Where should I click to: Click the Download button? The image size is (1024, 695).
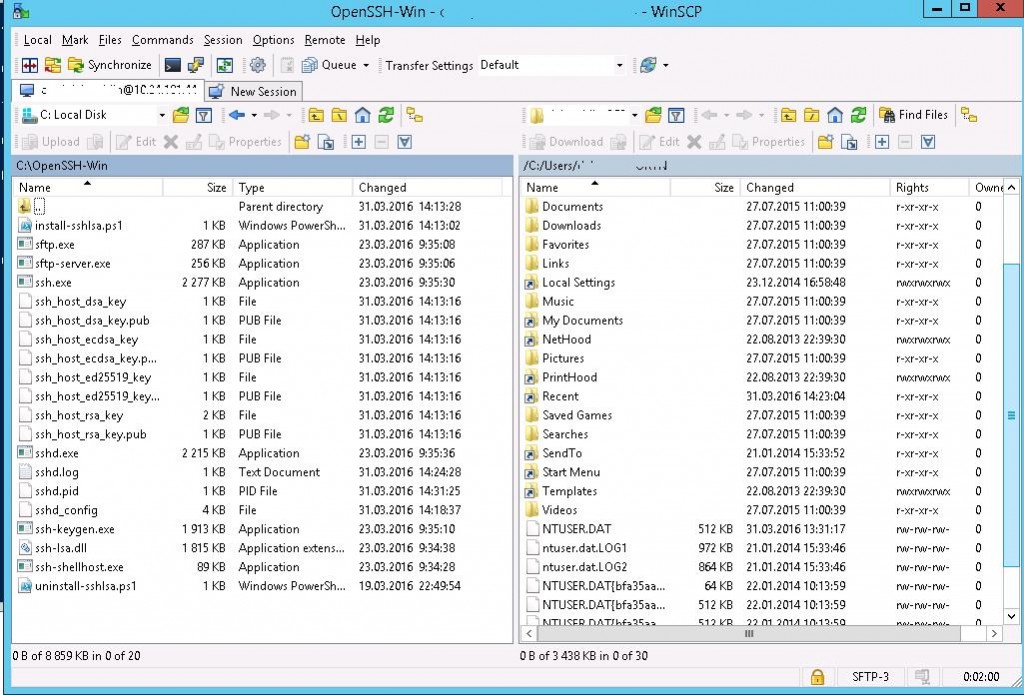coord(567,141)
